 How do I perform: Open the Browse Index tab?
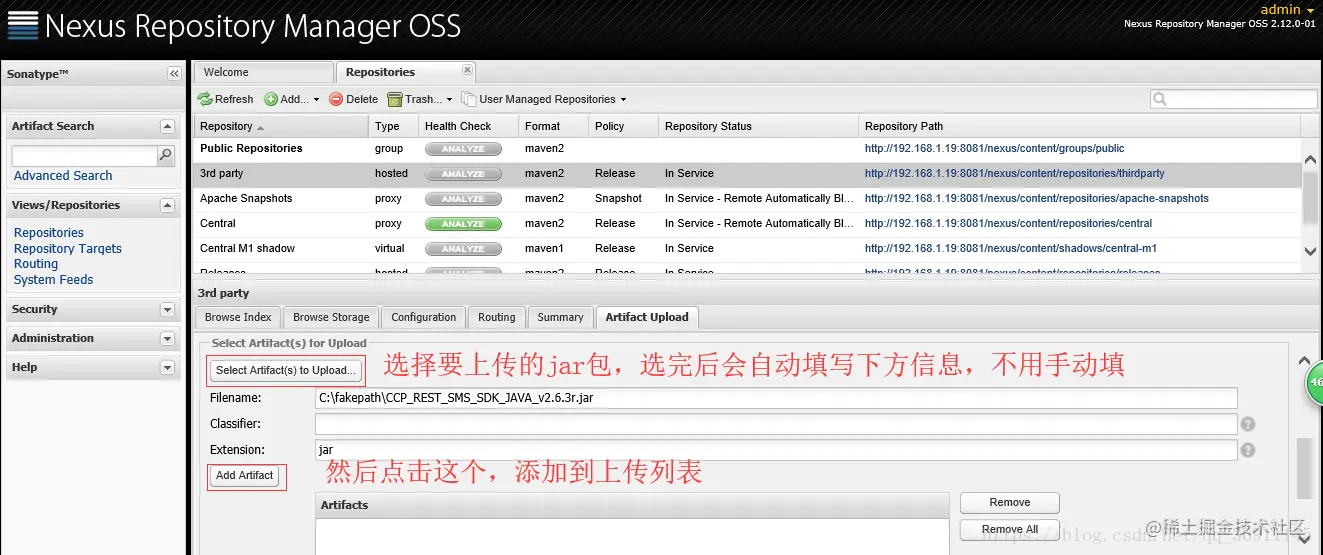point(238,317)
